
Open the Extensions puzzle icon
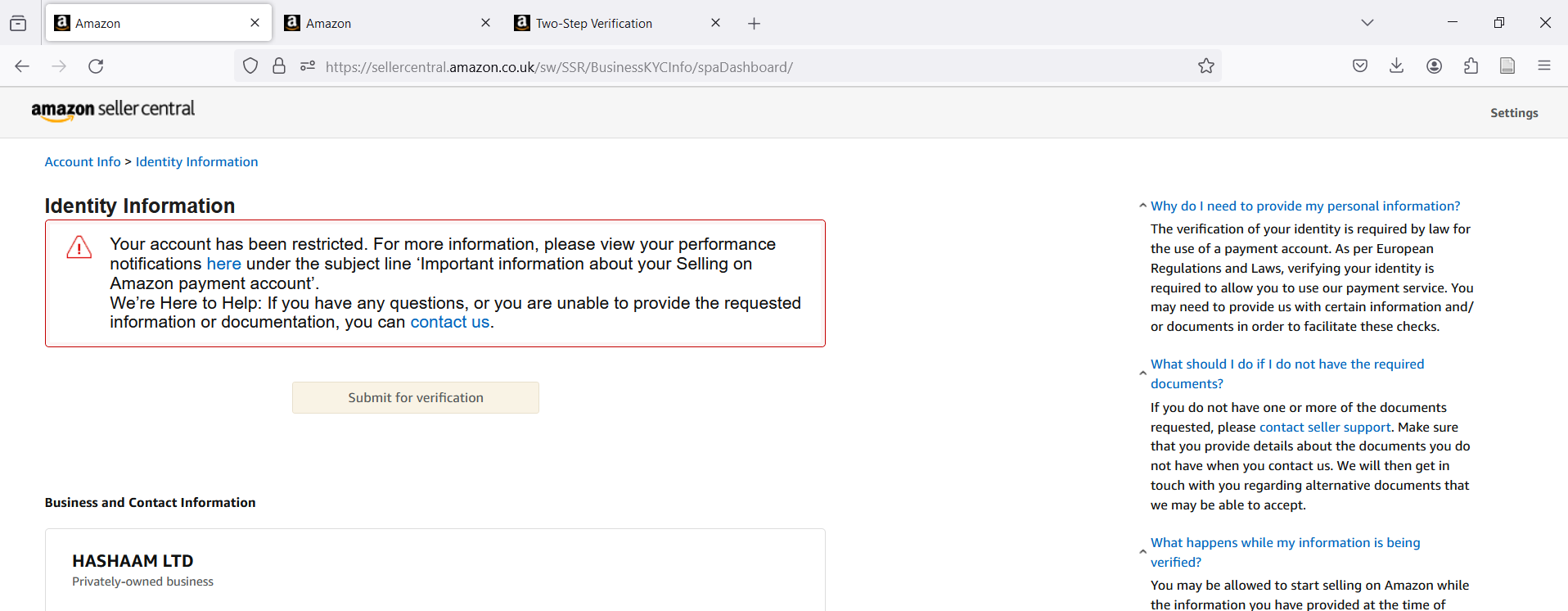[1471, 66]
